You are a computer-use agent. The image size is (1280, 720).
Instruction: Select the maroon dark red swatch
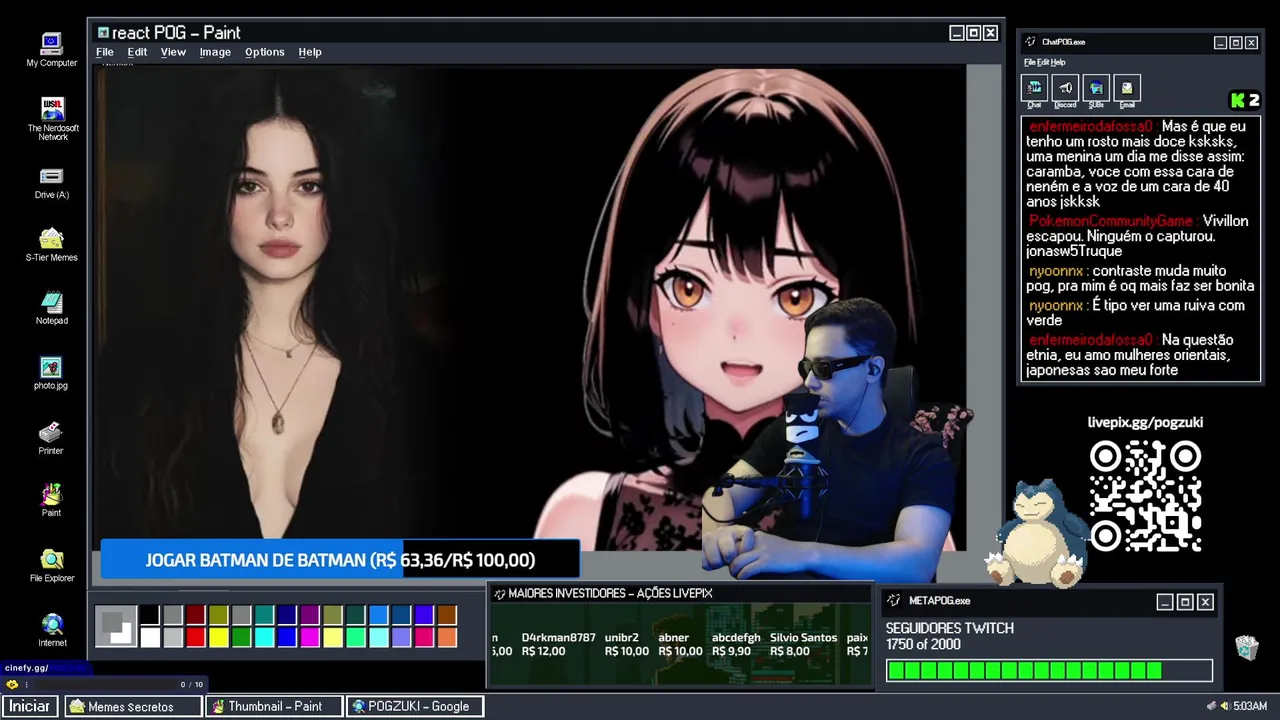click(x=195, y=616)
